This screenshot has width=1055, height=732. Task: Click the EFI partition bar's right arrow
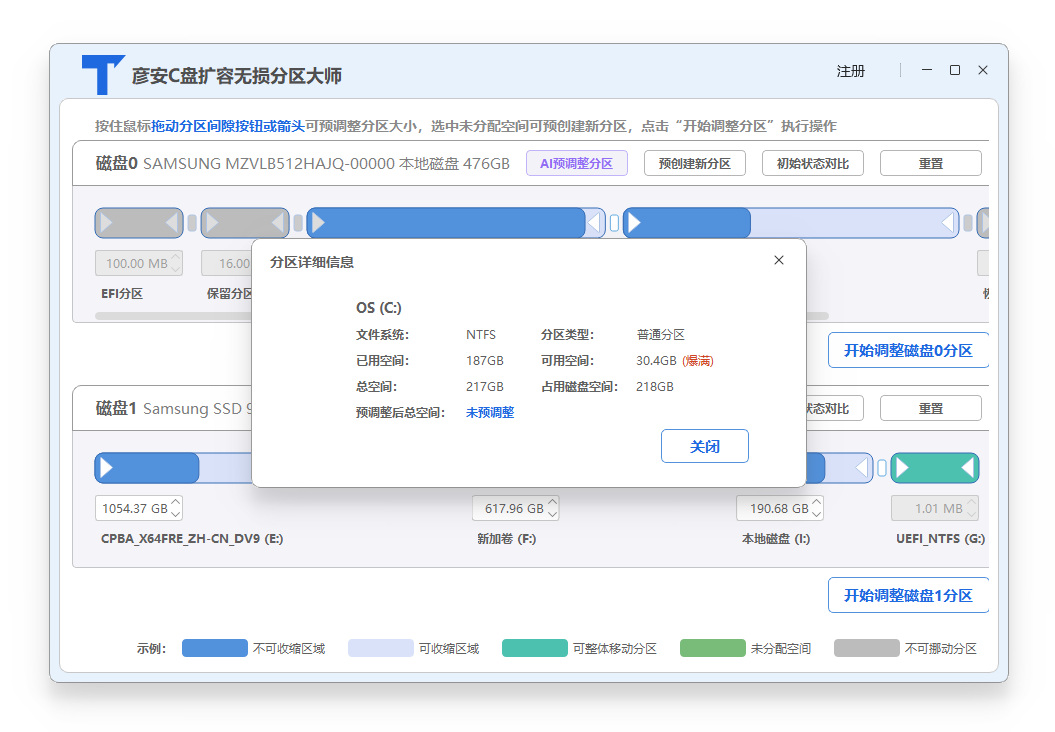pos(172,223)
